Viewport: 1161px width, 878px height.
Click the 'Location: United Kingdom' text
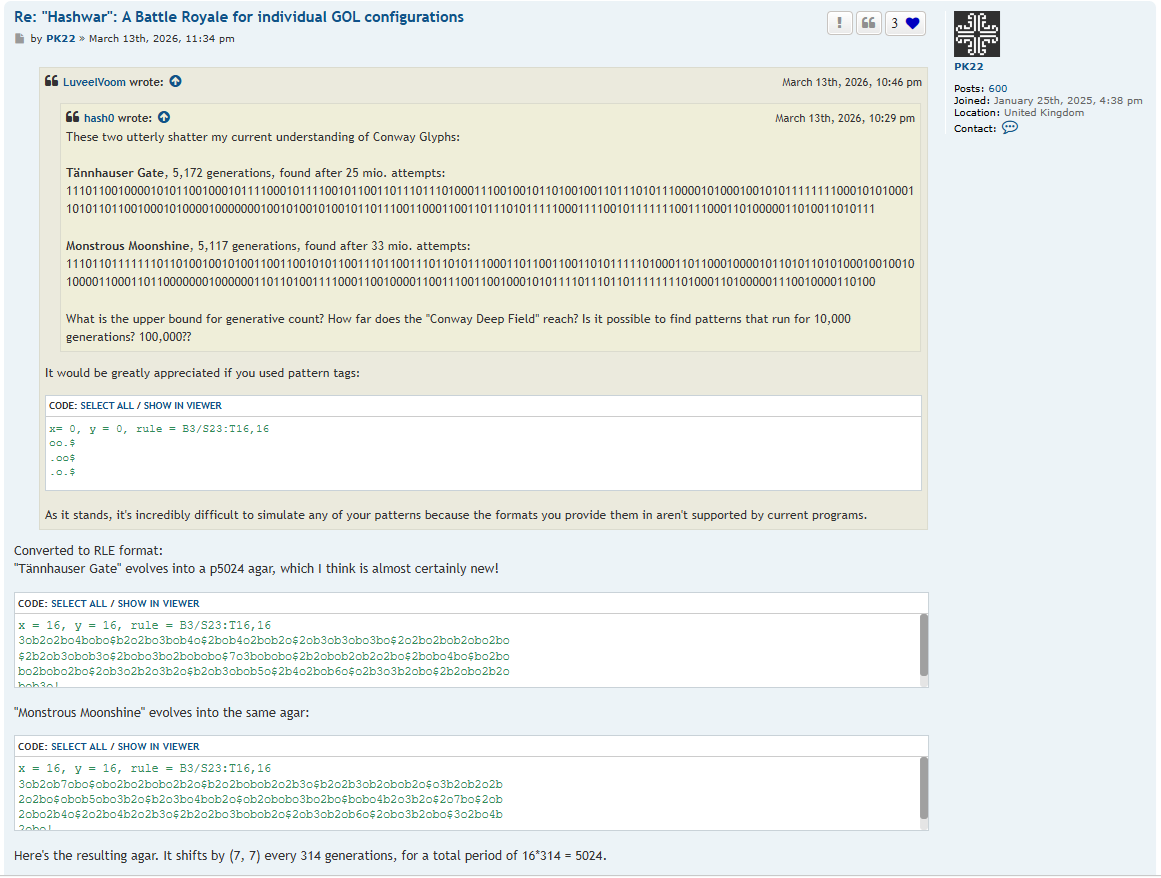(1019, 113)
